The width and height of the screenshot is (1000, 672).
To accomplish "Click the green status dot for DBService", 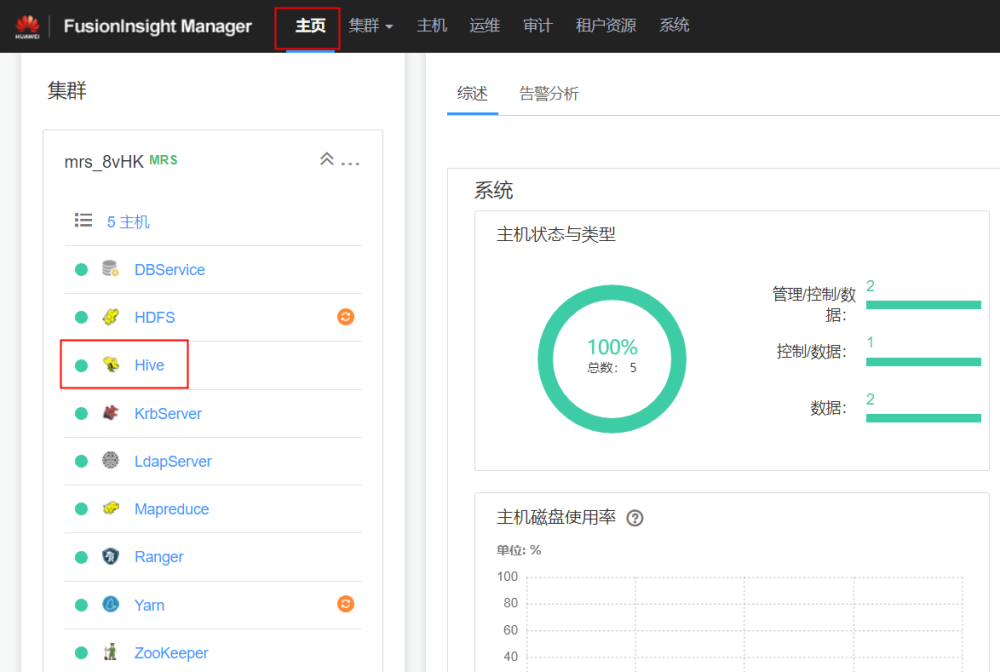I will [x=81, y=270].
